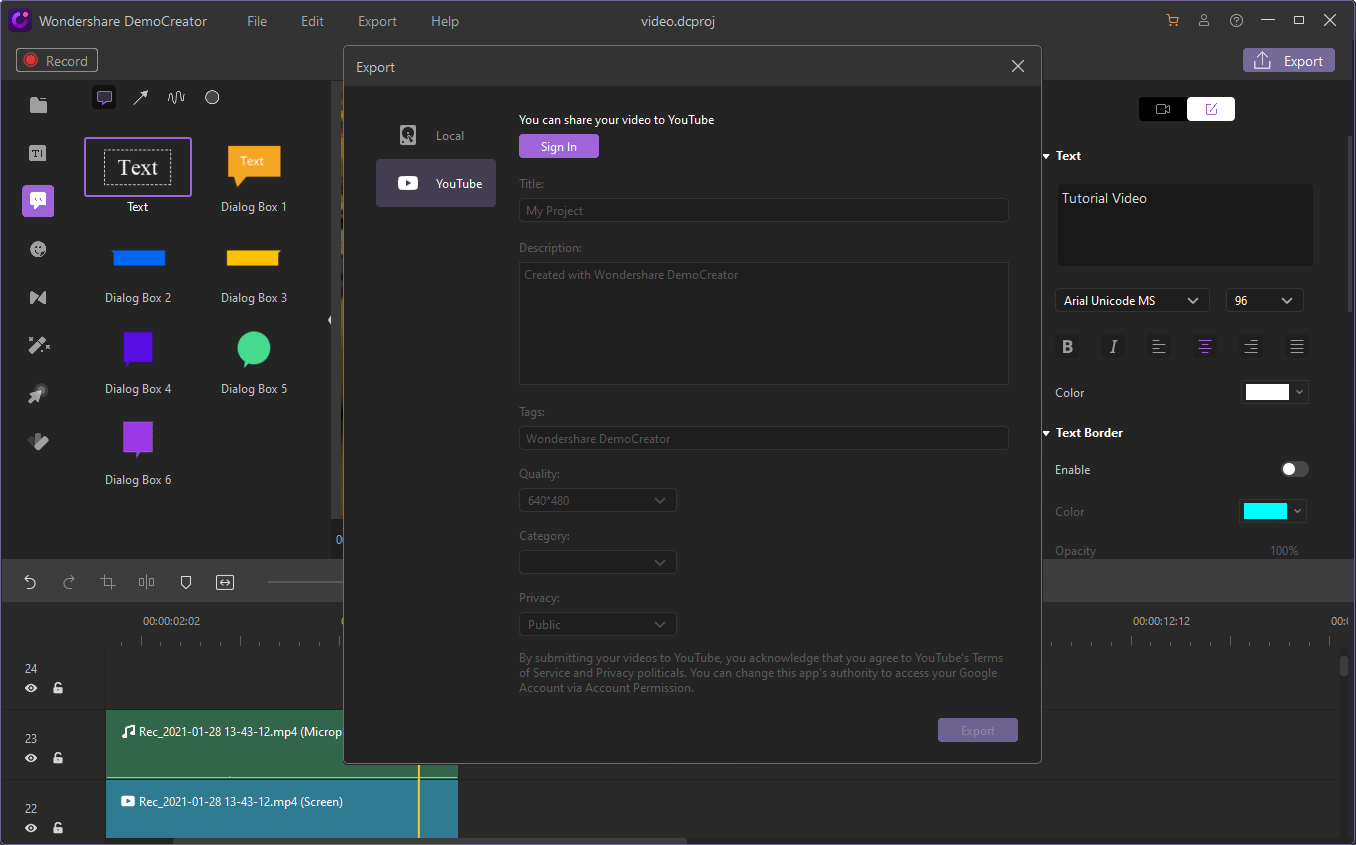Image resolution: width=1356 pixels, height=845 pixels.
Task: Pick the white text Color swatch
Action: tap(1267, 392)
